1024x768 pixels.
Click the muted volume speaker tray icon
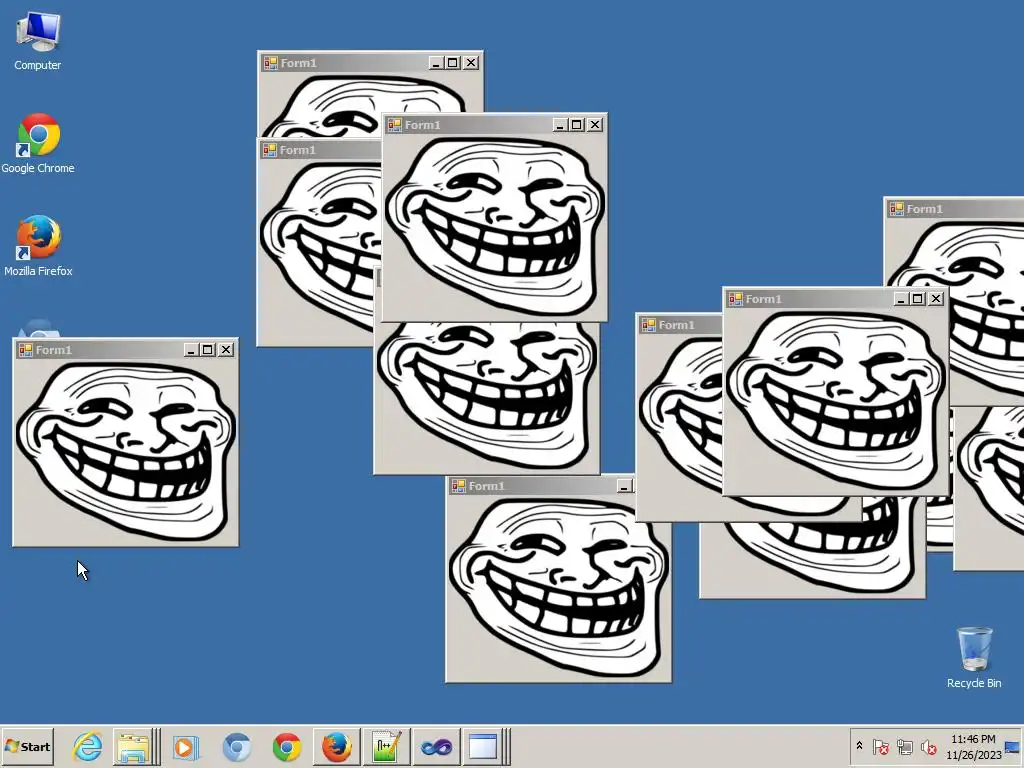click(928, 746)
